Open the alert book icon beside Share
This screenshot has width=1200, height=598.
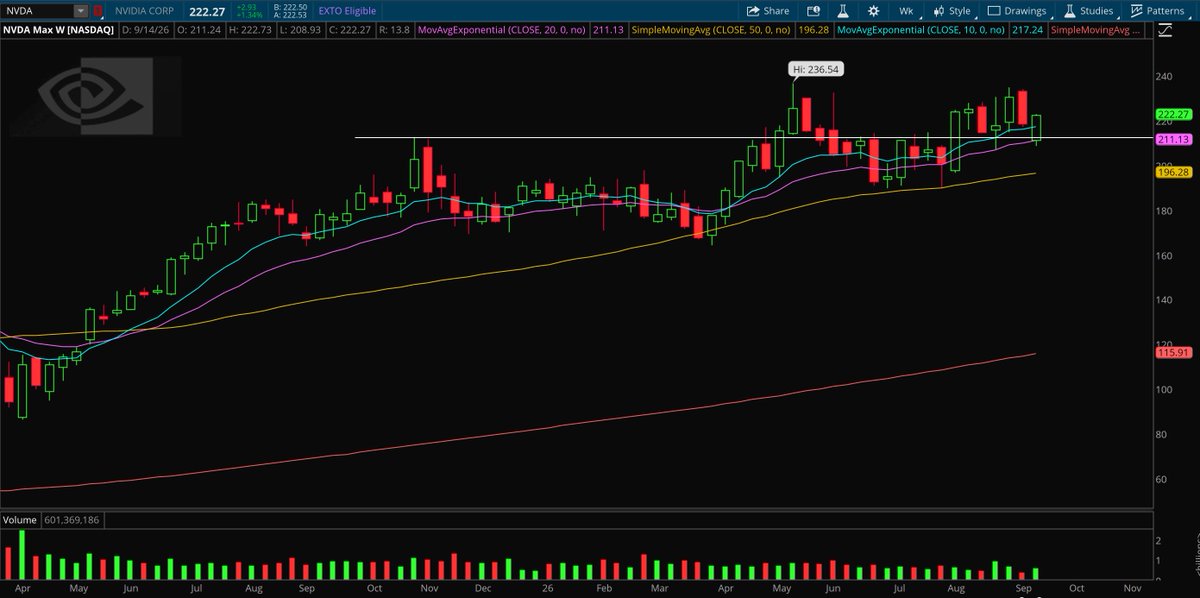point(812,11)
